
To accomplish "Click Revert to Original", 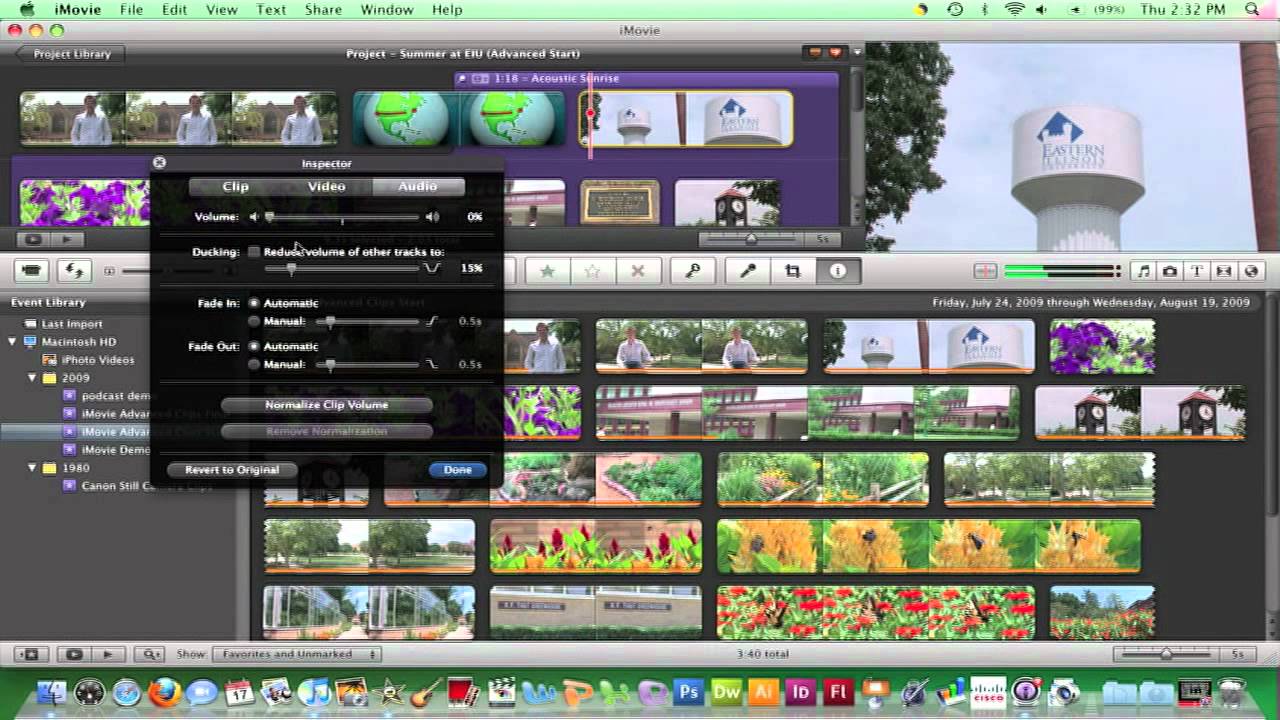I will 231,470.
